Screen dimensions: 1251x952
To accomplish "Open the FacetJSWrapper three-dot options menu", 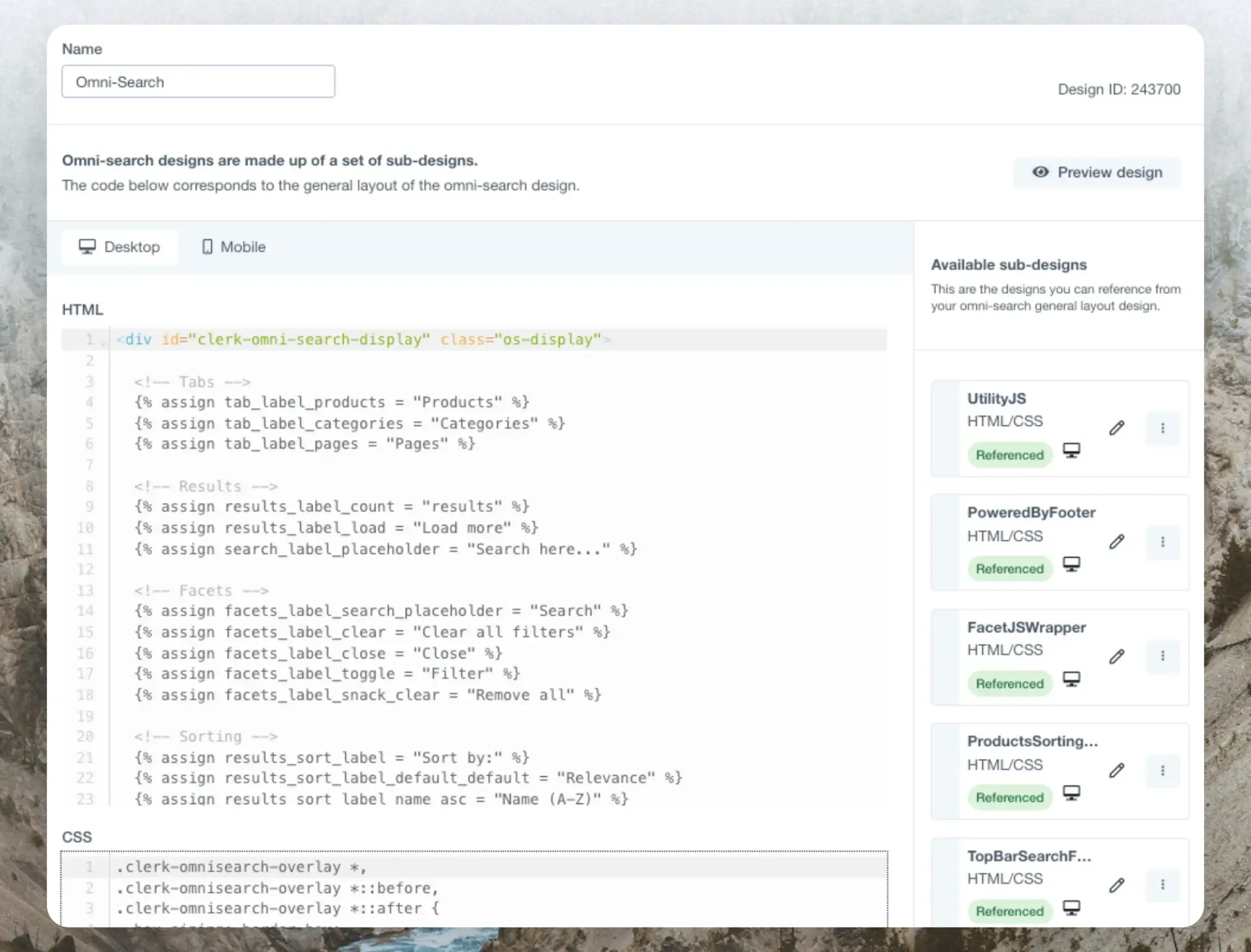I will click(x=1163, y=656).
